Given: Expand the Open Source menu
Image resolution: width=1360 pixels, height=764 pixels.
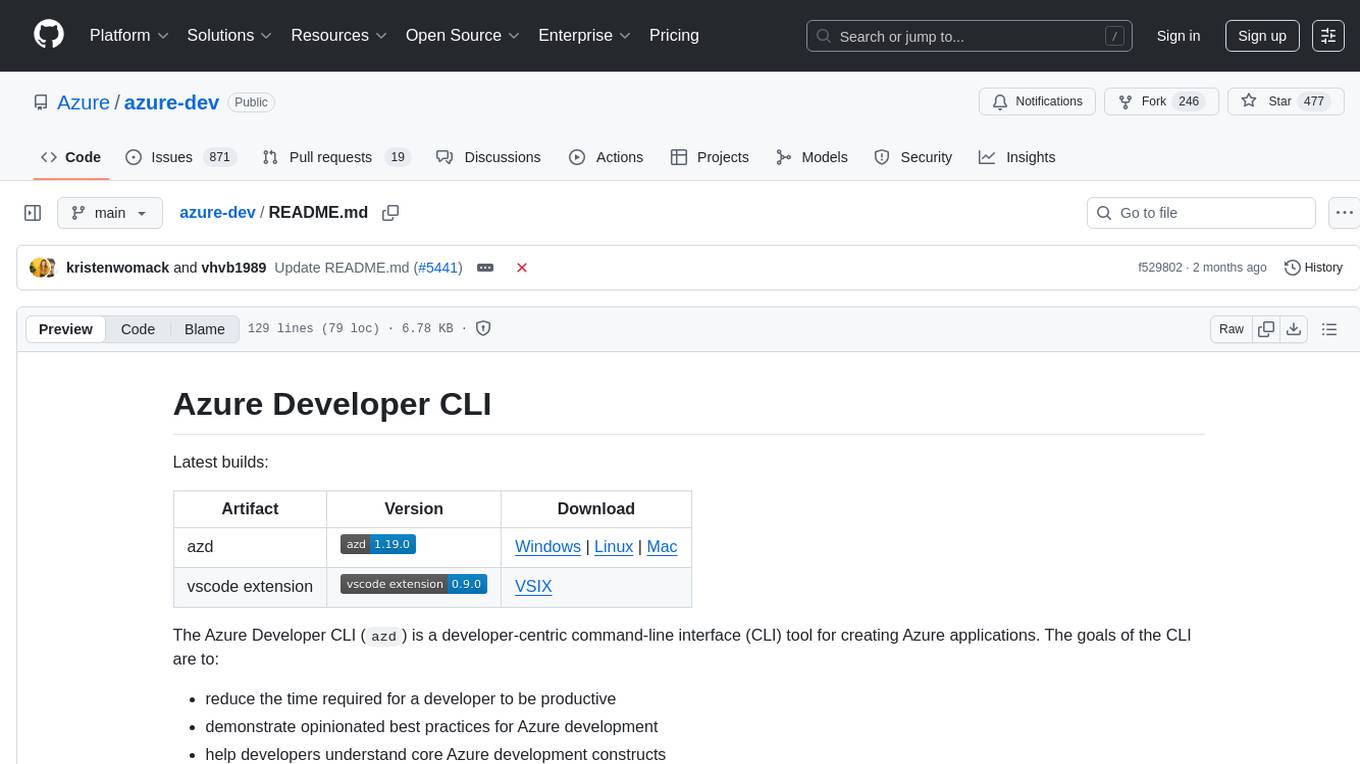Looking at the screenshot, I should [x=463, y=35].
